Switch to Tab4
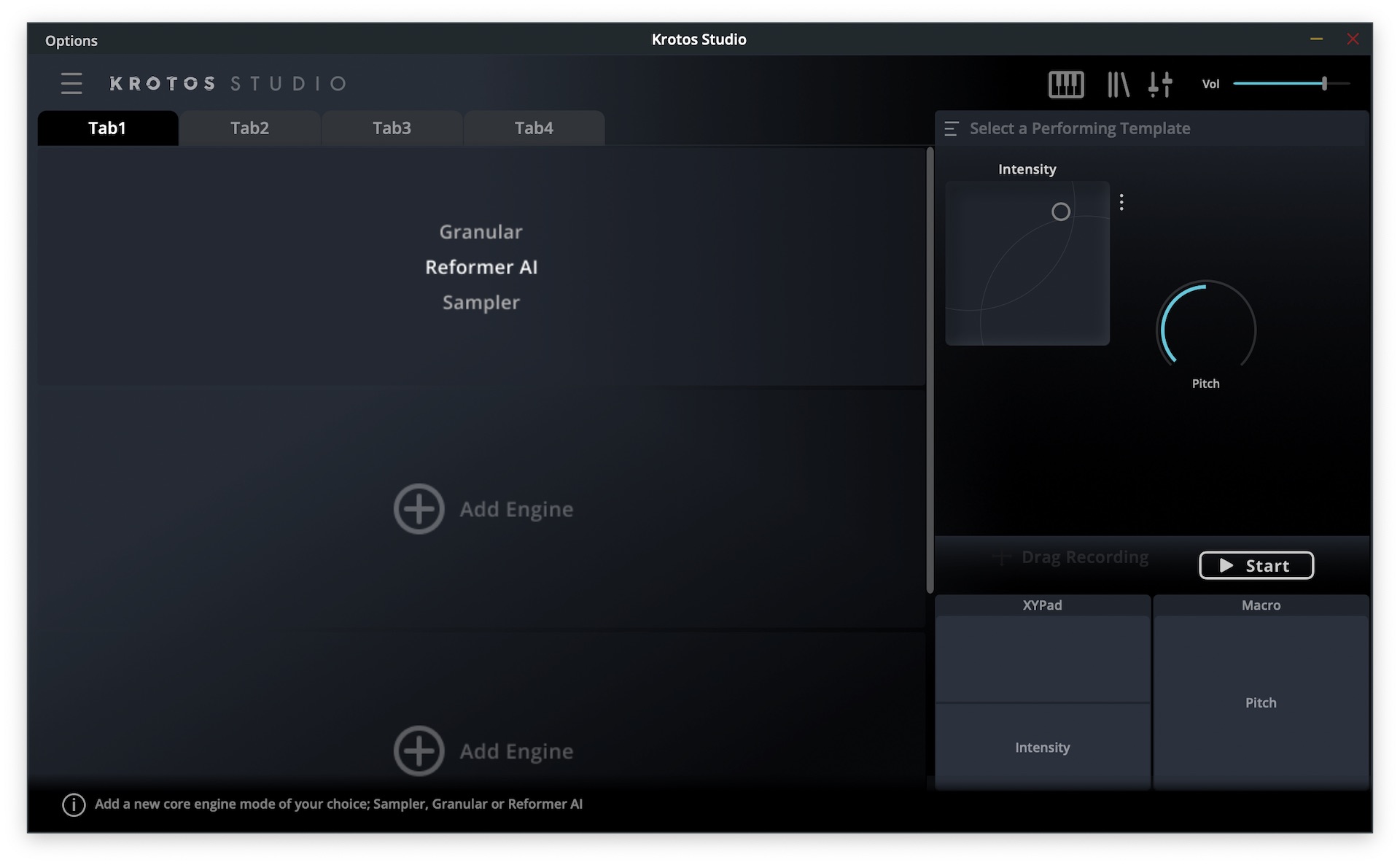 [x=534, y=128]
